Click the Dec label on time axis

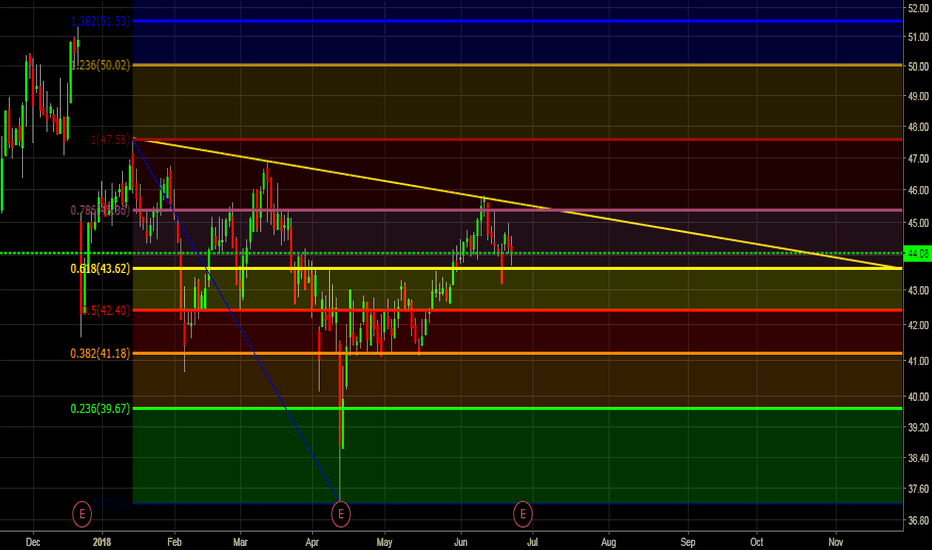tap(33, 542)
